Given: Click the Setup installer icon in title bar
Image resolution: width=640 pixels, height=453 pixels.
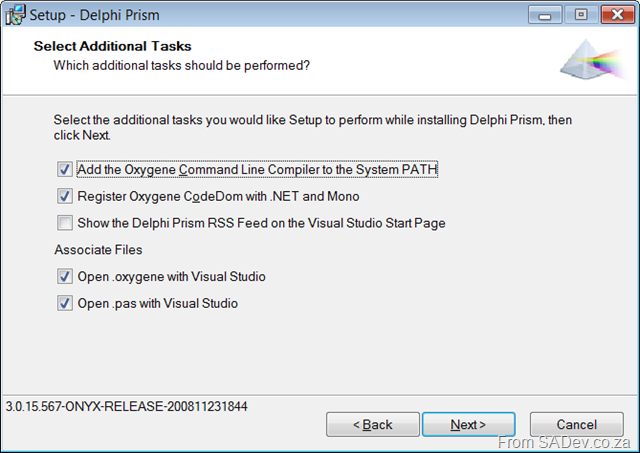Looking at the screenshot, I should (x=15, y=15).
